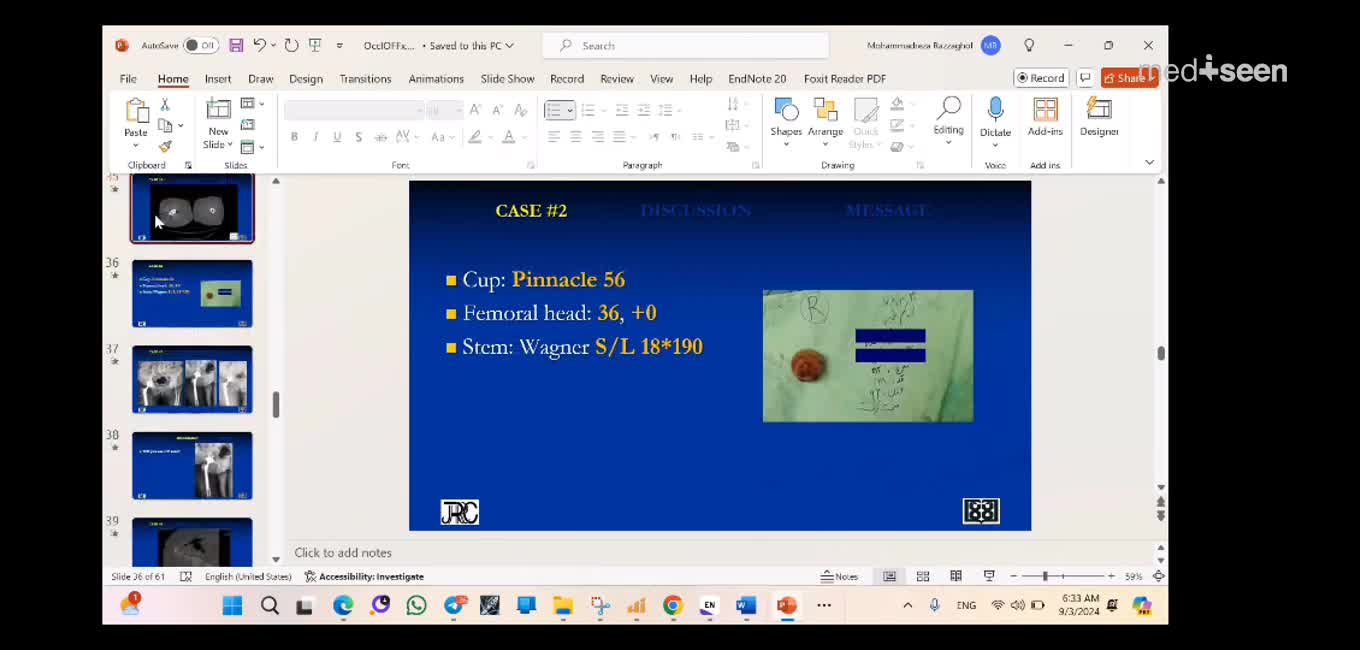Image resolution: width=1360 pixels, height=650 pixels.
Task: Click the Share button
Action: coord(1128,78)
